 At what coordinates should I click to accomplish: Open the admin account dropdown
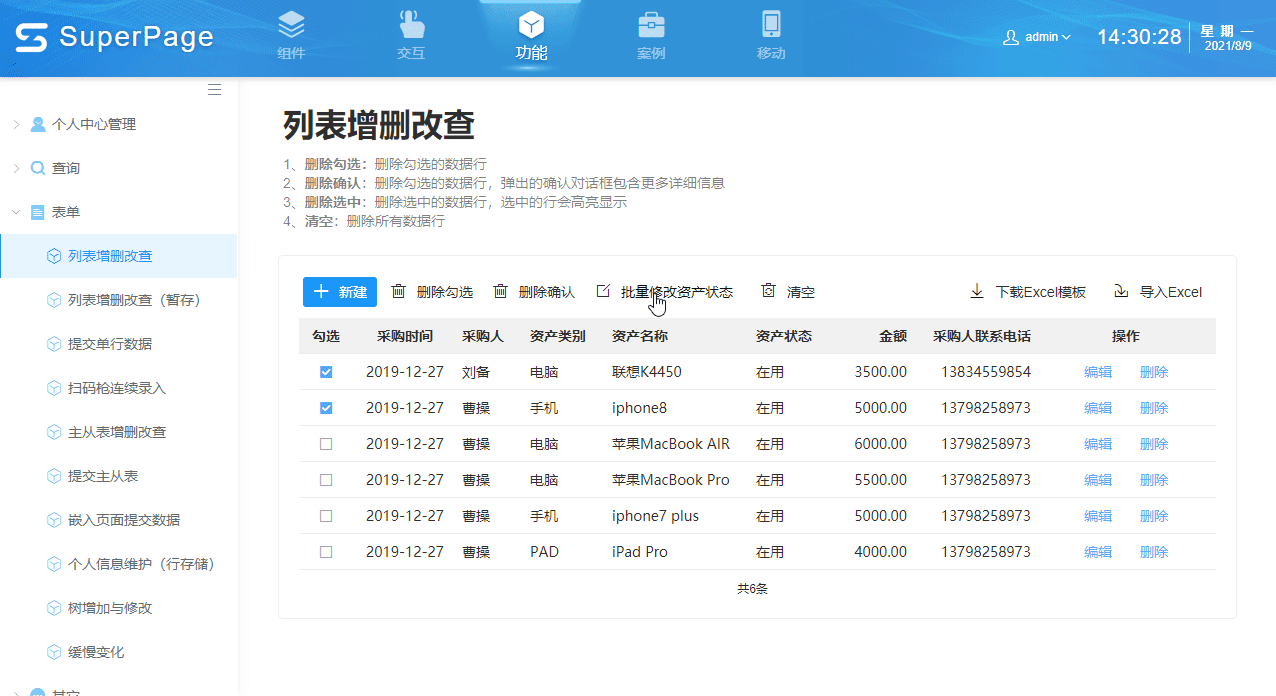[1037, 36]
